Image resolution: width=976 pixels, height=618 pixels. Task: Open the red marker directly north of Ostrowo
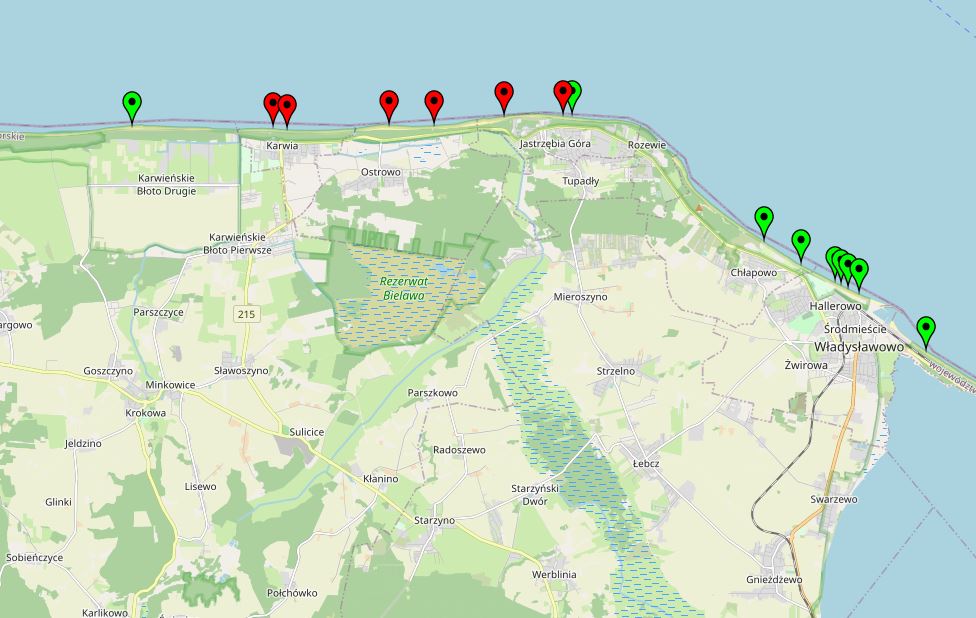coord(389,103)
